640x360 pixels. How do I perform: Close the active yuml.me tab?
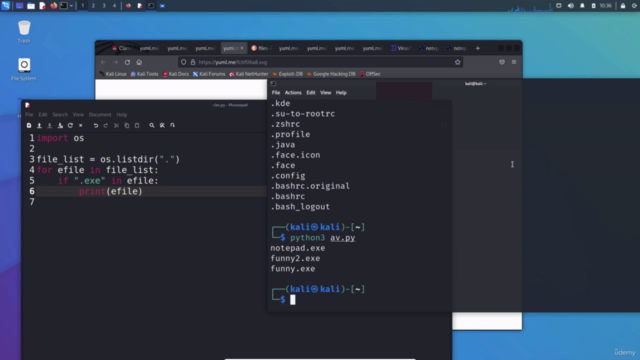(x=242, y=48)
